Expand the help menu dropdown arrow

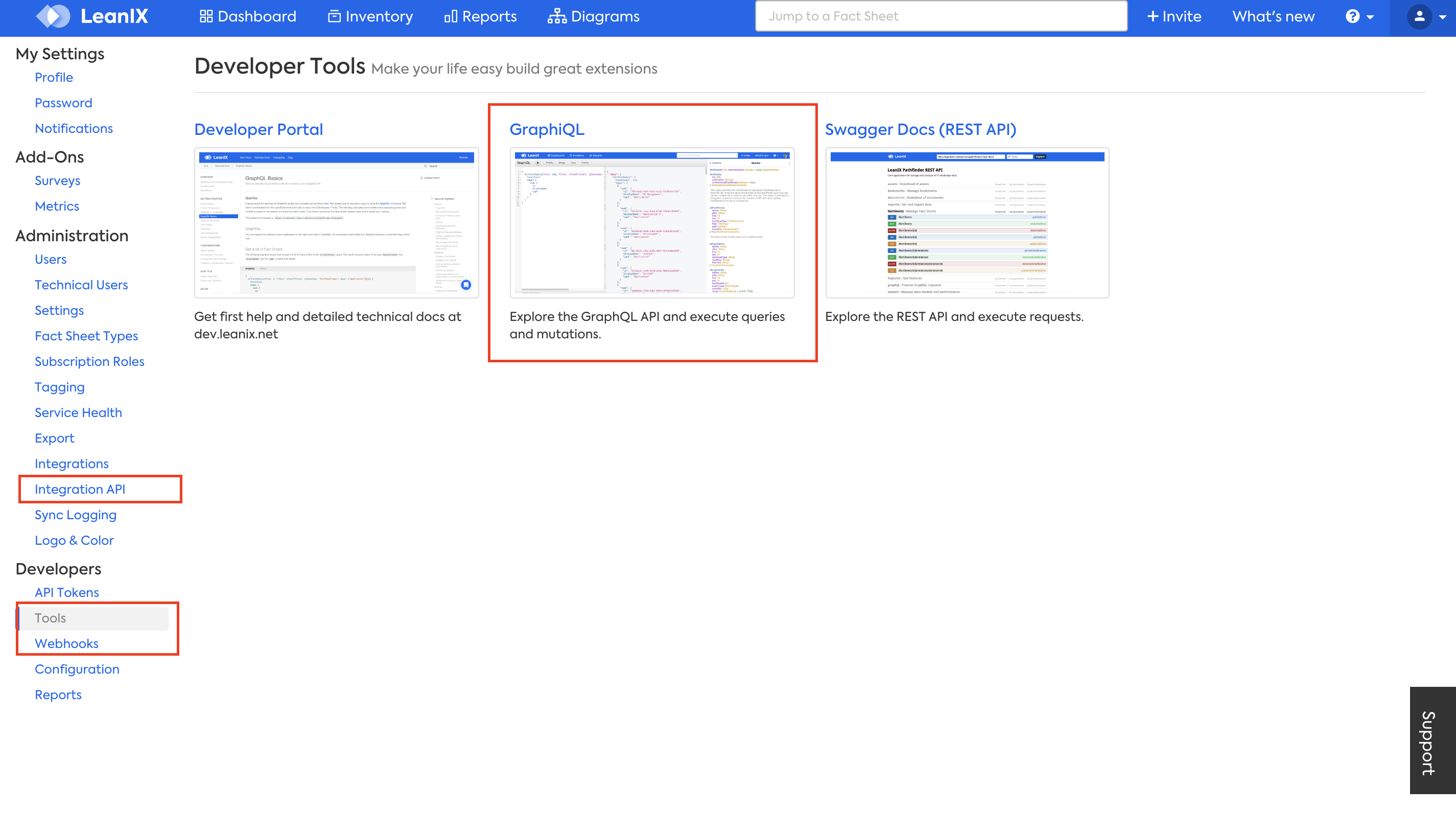[1370, 17]
